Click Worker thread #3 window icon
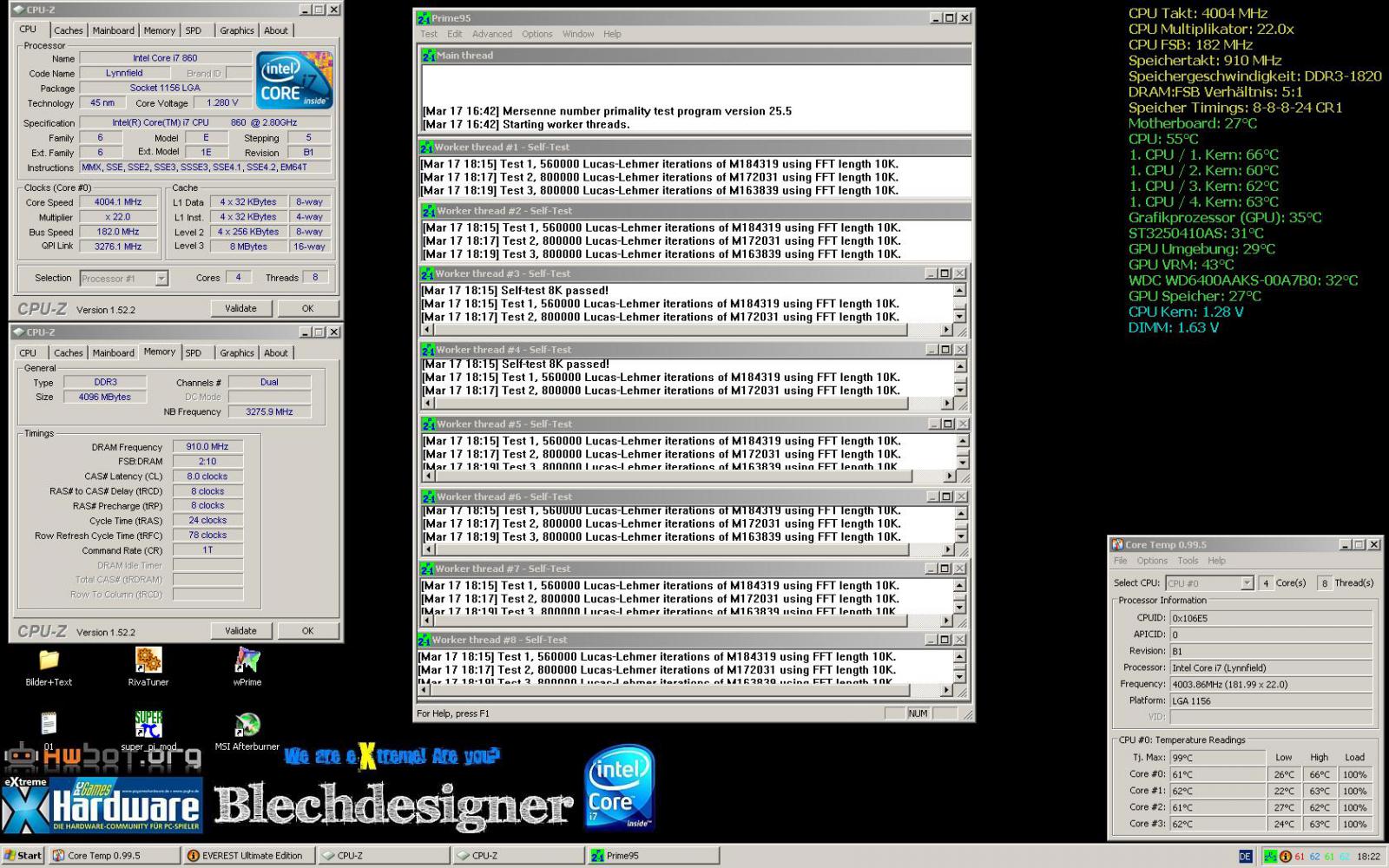The image size is (1389, 868). (x=427, y=273)
